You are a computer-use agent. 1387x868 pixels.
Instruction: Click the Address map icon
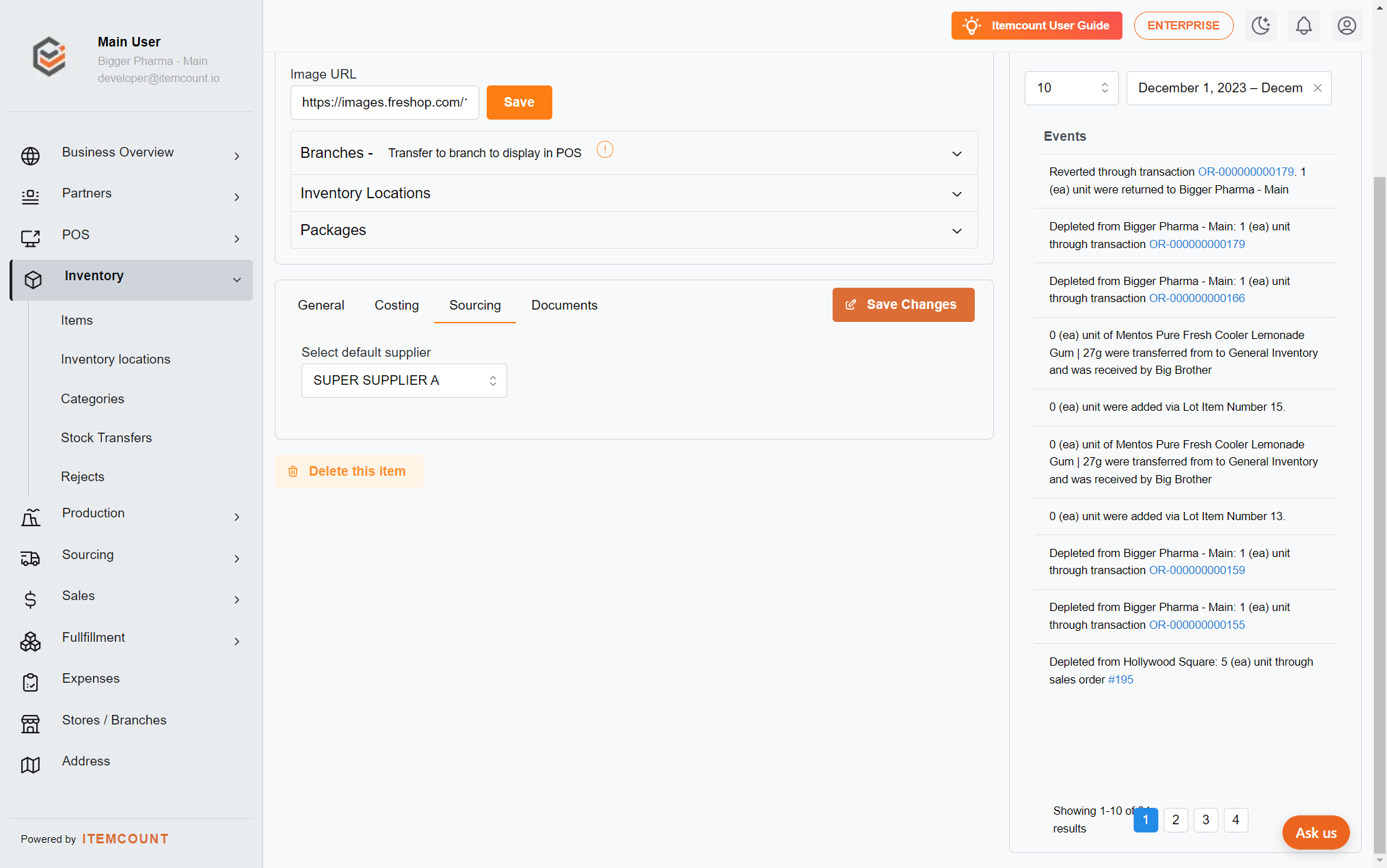pyautogui.click(x=30, y=765)
